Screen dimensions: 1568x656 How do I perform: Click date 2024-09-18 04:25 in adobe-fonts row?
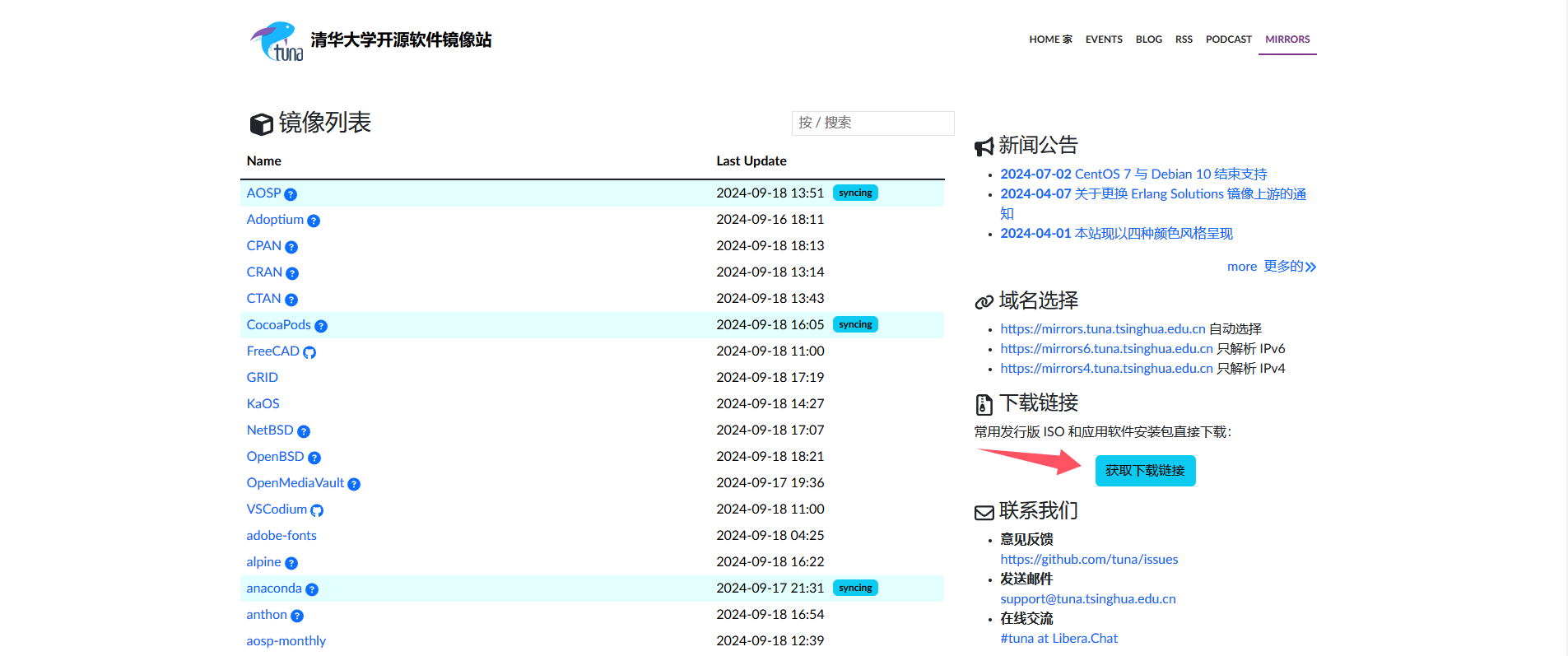point(770,535)
